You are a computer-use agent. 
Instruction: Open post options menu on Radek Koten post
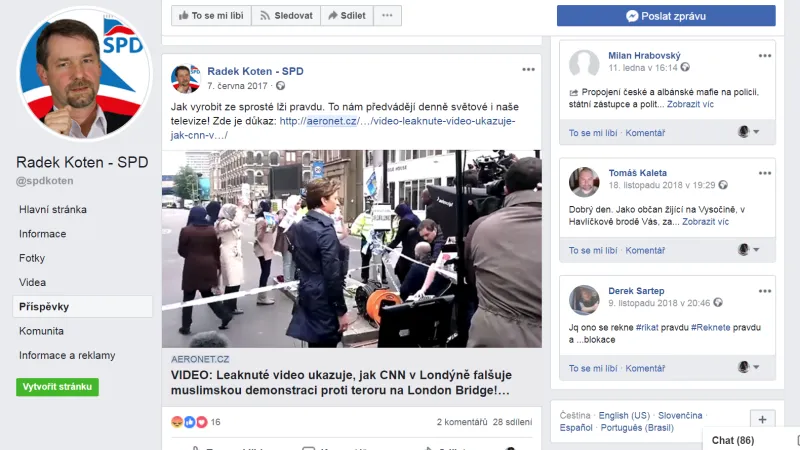tap(528, 70)
